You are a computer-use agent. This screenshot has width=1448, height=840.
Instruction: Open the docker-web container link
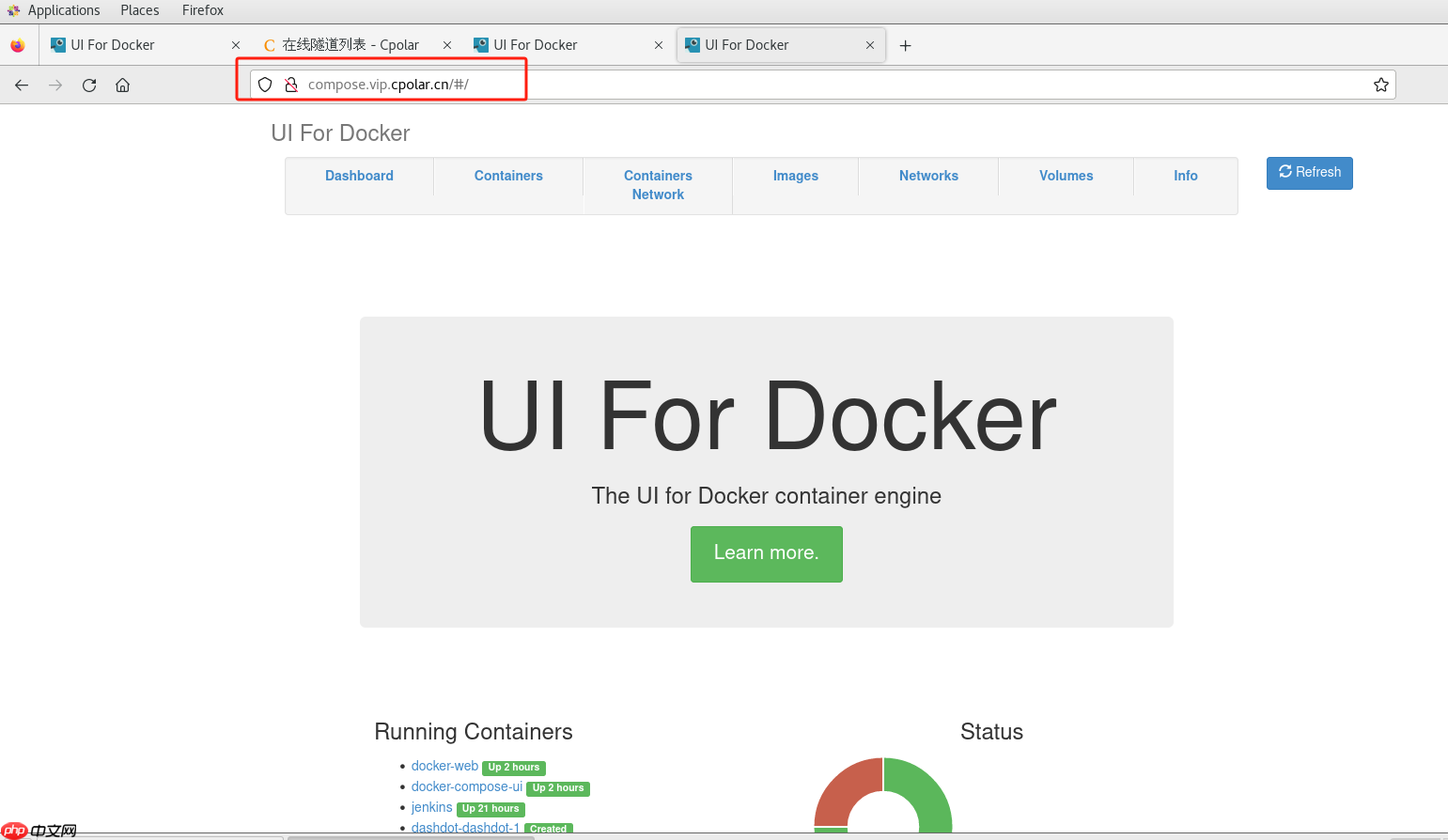point(444,766)
